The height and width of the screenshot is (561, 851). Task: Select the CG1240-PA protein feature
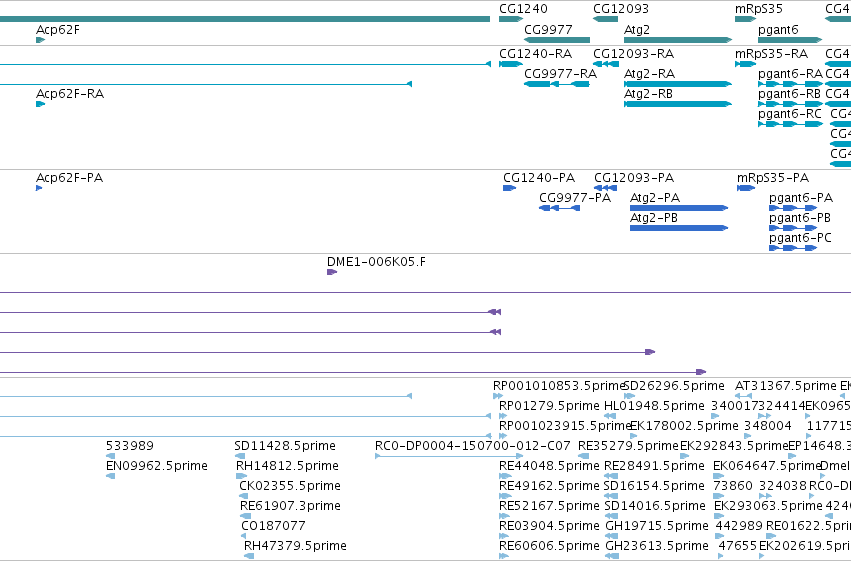pos(510,188)
